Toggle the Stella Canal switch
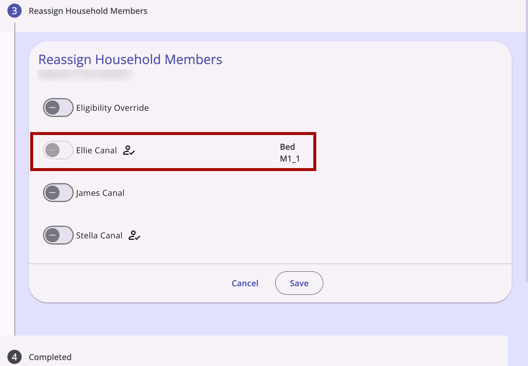Viewport: 528px width, 366px height. point(58,235)
